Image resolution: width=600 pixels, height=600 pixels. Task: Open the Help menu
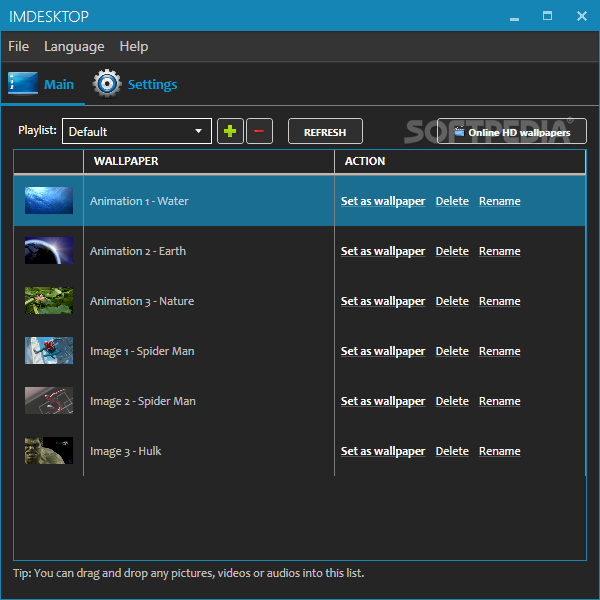tap(134, 47)
